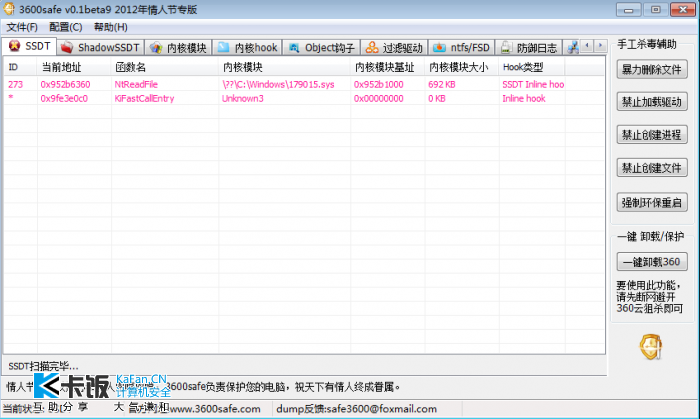Open the 文件(F) menu
700x419 pixels.
[22, 27]
